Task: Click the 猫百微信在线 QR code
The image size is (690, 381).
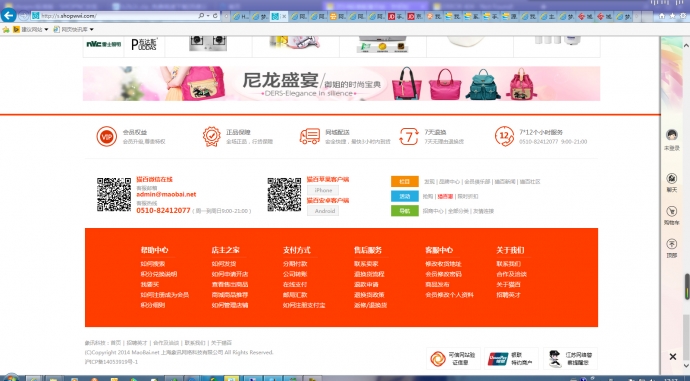Action: (x=114, y=194)
